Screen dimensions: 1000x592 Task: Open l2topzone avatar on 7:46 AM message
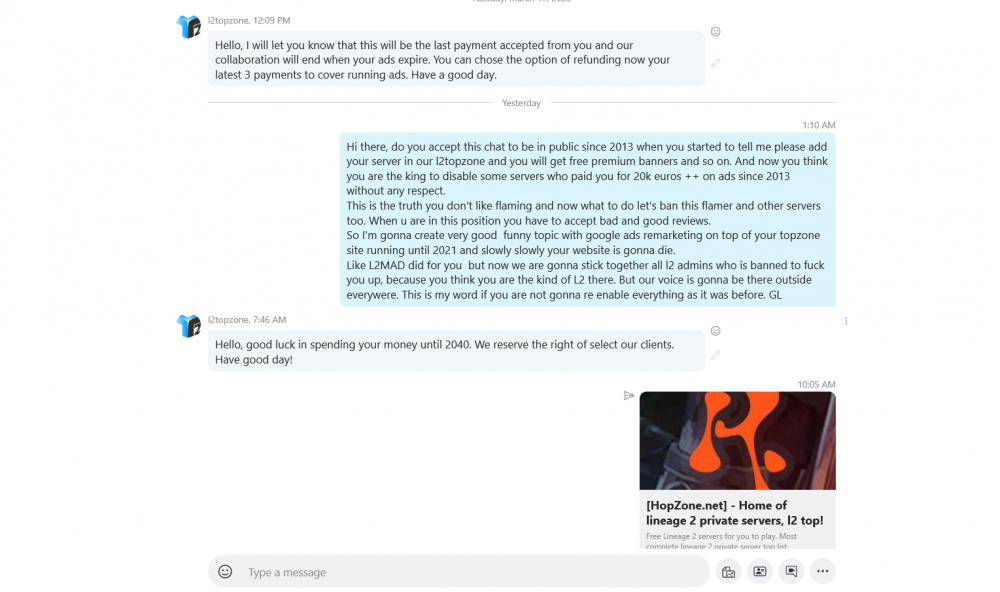click(x=189, y=326)
